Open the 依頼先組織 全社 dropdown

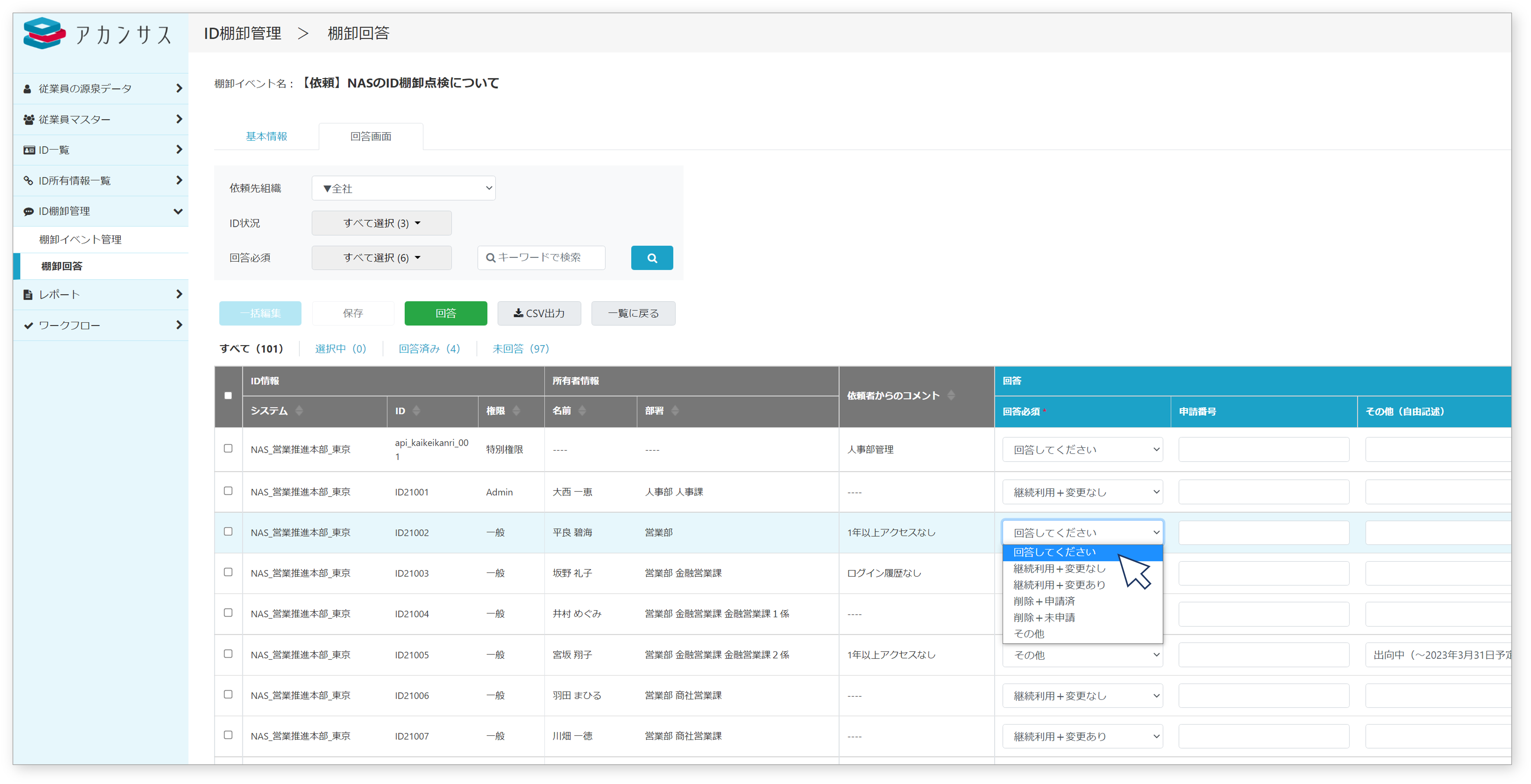403,188
